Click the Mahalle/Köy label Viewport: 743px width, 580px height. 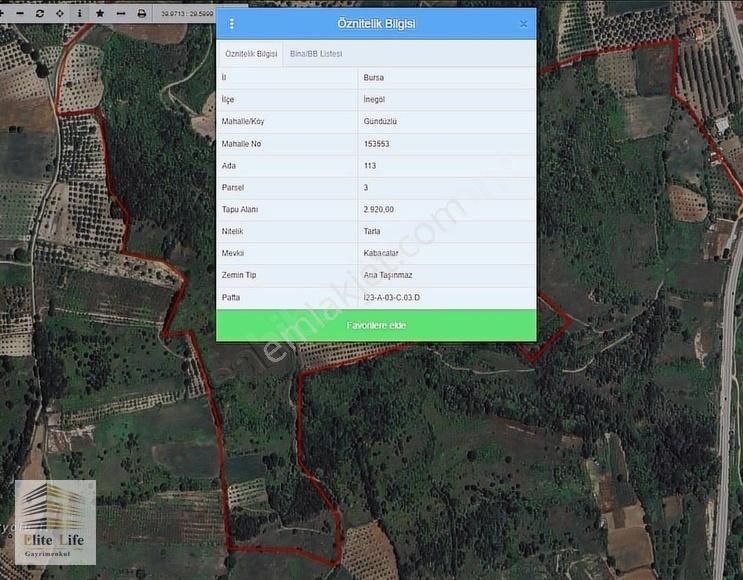click(x=243, y=121)
